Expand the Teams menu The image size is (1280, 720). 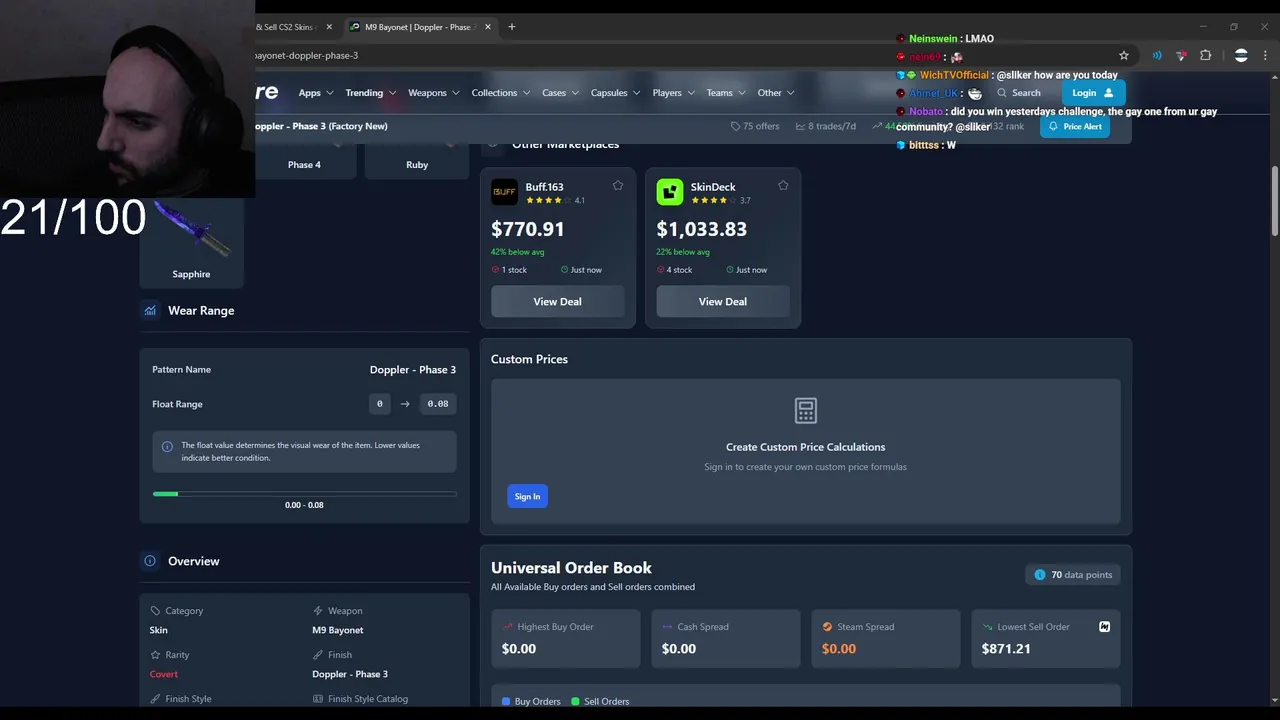[726, 93]
